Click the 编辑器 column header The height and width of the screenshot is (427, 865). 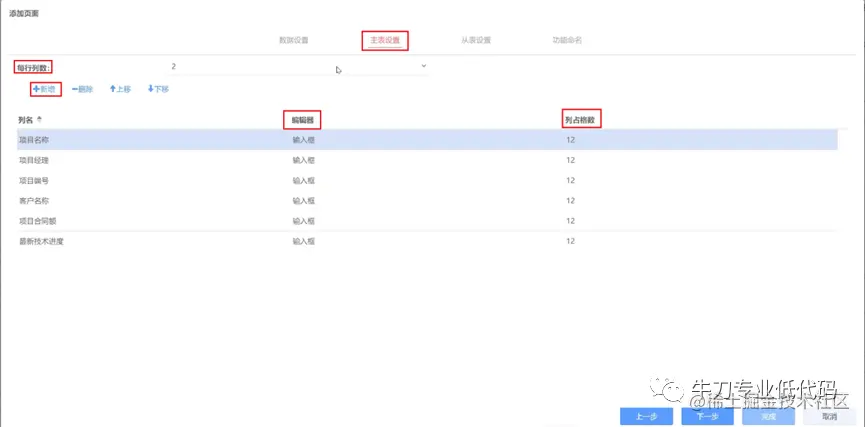[x=302, y=120]
